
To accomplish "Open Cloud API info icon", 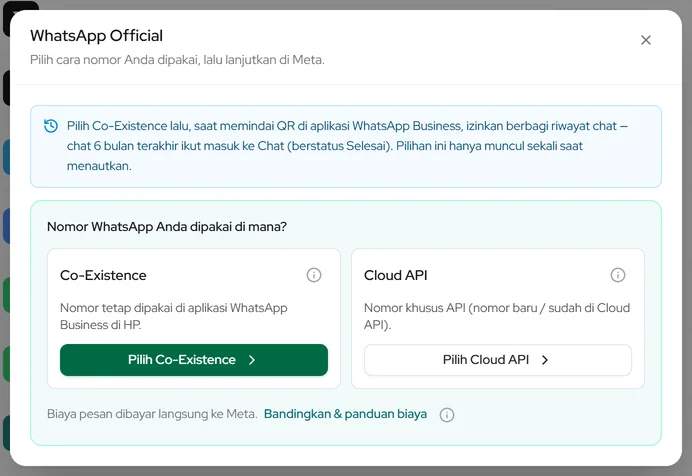I will click(x=617, y=275).
